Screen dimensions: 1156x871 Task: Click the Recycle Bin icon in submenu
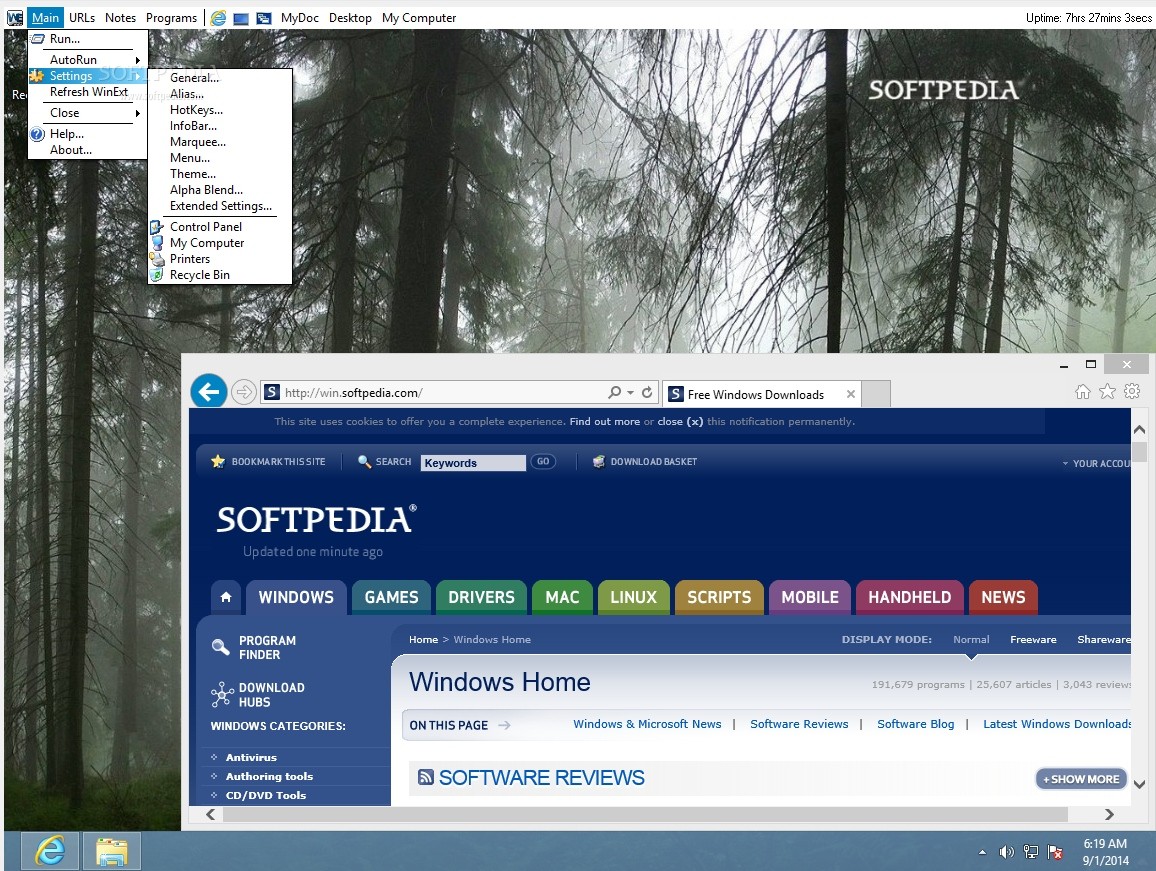click(156, 275)
